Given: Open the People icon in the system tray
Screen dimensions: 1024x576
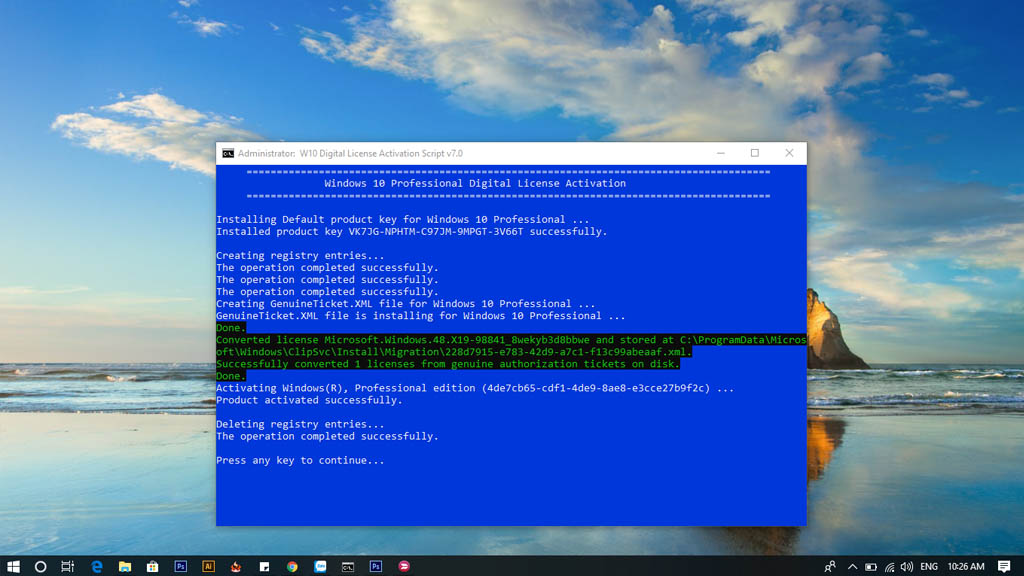Looking at the screenshot, I should pyautogui.click(x=830, y=566).
